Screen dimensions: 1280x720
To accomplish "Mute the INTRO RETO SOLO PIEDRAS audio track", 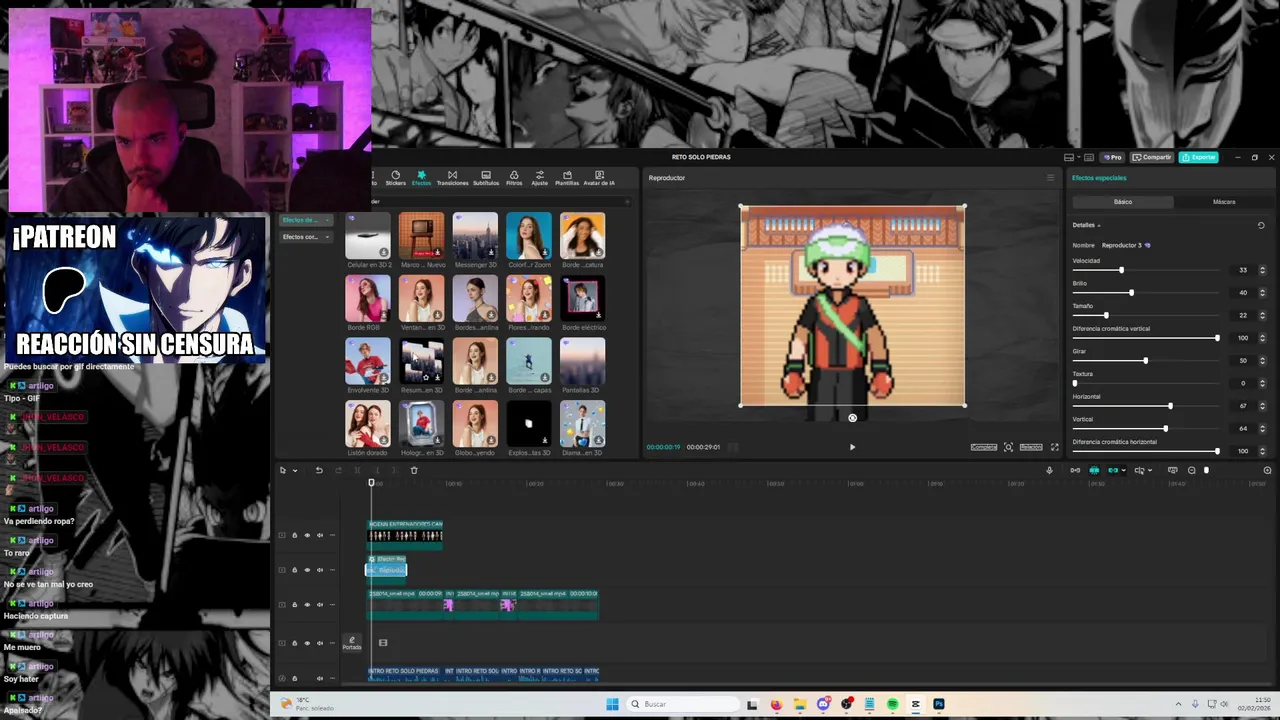I will [320, 678].
